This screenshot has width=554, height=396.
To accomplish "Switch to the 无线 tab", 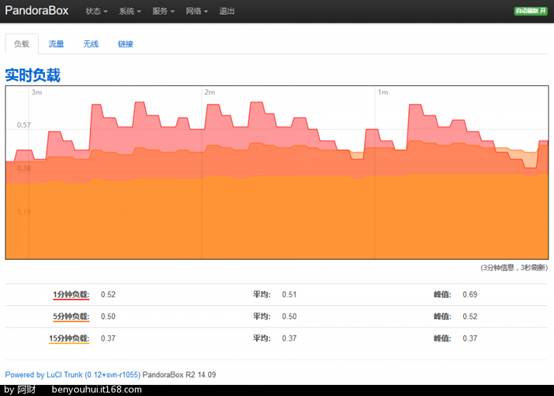I will pos(91,44).
